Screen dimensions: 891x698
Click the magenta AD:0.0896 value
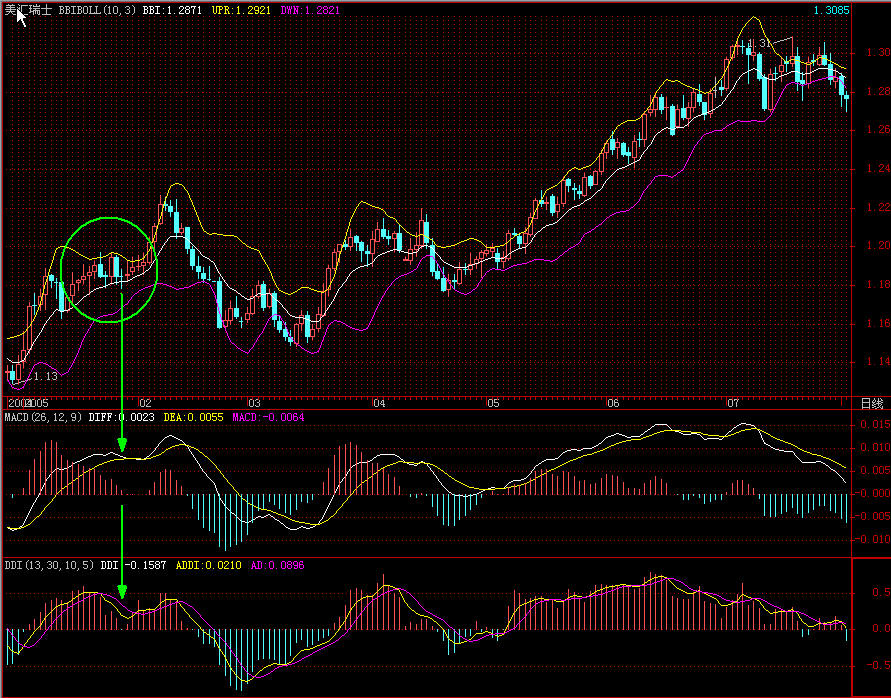278,566
